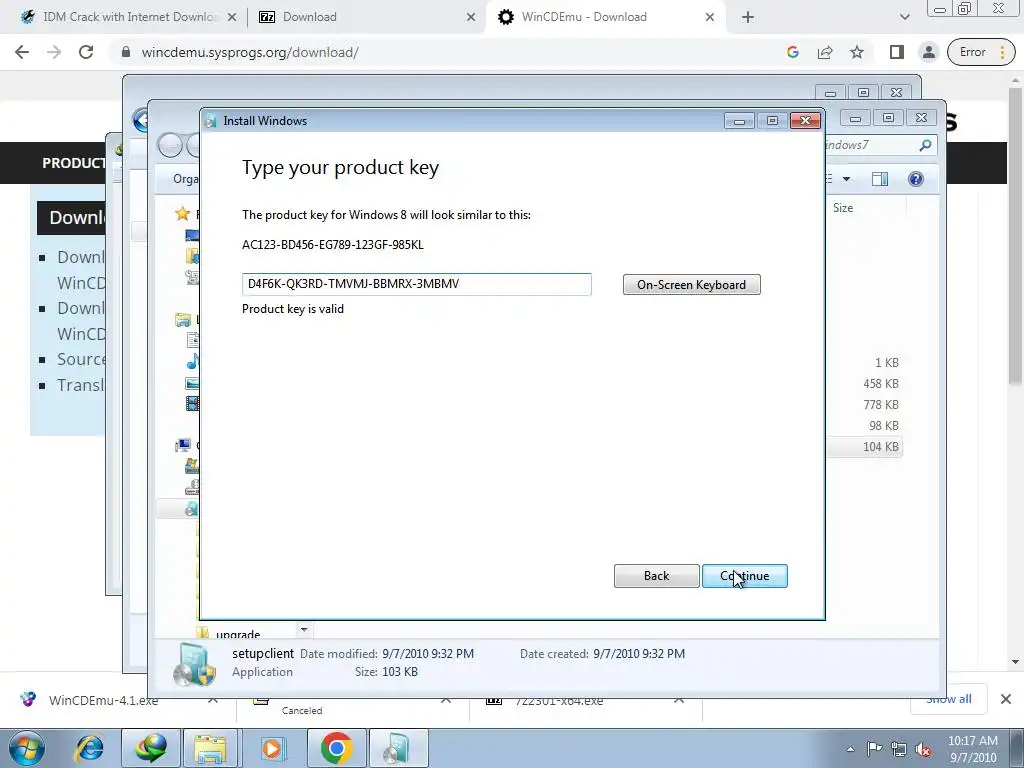
Task: Click the Explorer window search magnifier icon
Action: click(925, 145)
